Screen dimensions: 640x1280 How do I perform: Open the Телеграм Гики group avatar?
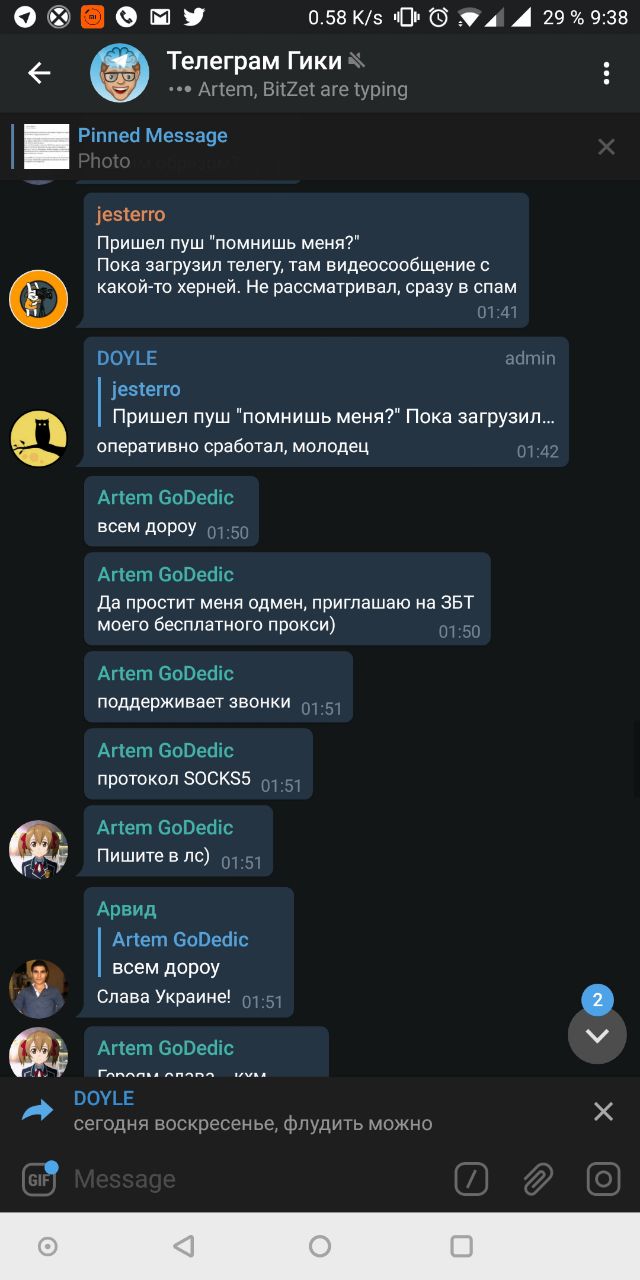pos(120,73)
